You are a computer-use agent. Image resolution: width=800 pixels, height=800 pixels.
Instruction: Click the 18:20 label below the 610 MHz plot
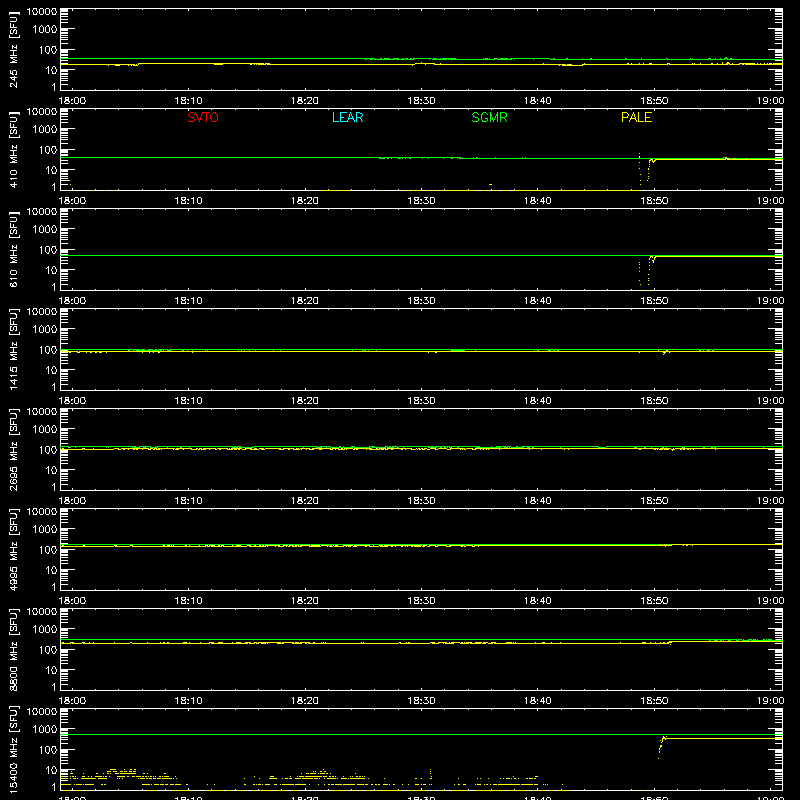305,301
